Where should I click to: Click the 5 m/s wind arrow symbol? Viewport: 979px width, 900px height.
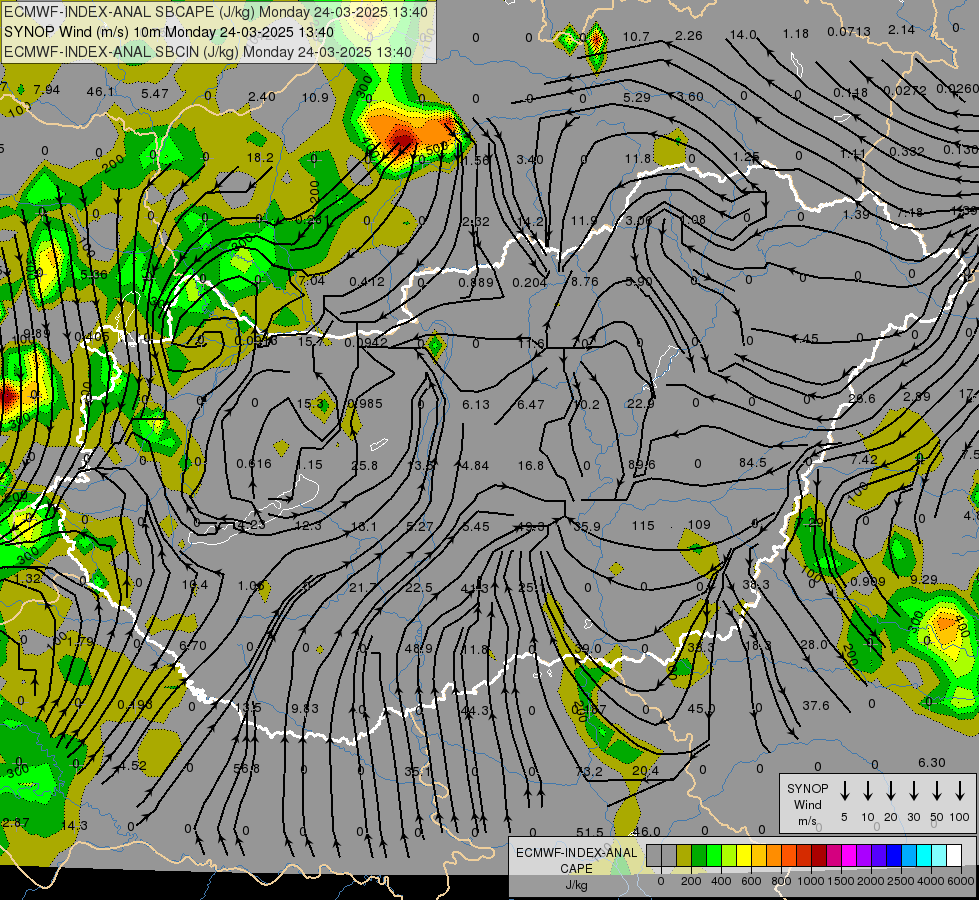[x=844, y=791]
